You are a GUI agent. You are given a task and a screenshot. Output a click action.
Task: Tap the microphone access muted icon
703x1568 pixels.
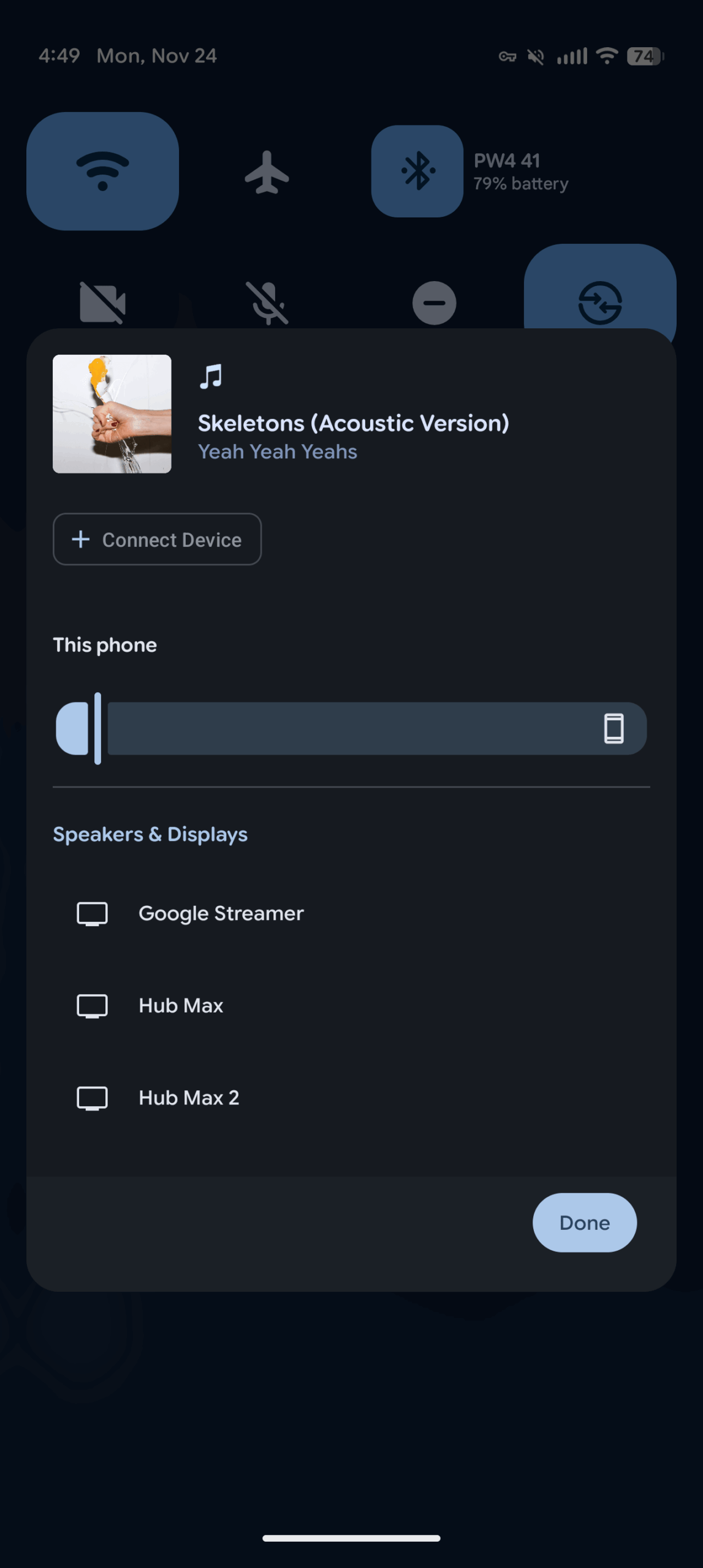[267, 302]
